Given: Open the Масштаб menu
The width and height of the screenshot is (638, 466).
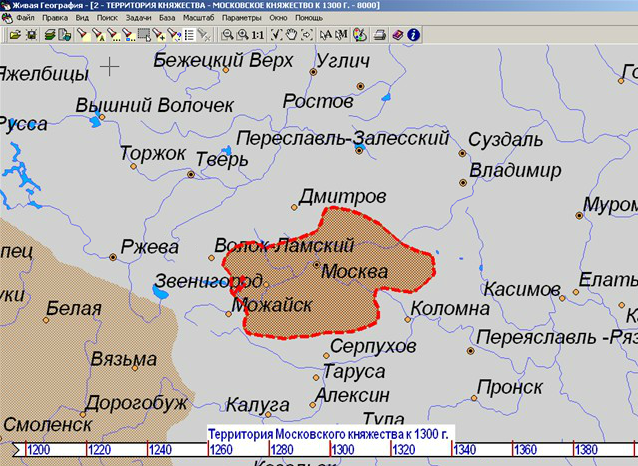Looking at the screenshot, I should (x=195, y=18).
